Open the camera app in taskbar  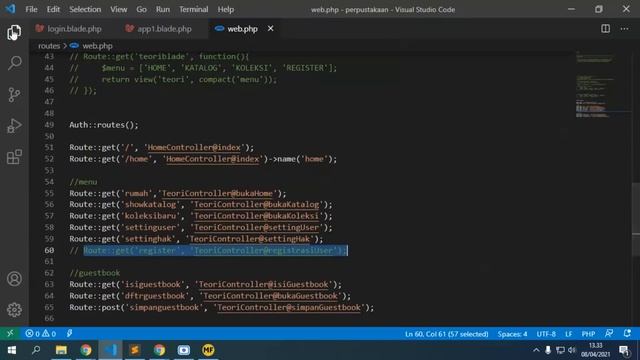184,350
